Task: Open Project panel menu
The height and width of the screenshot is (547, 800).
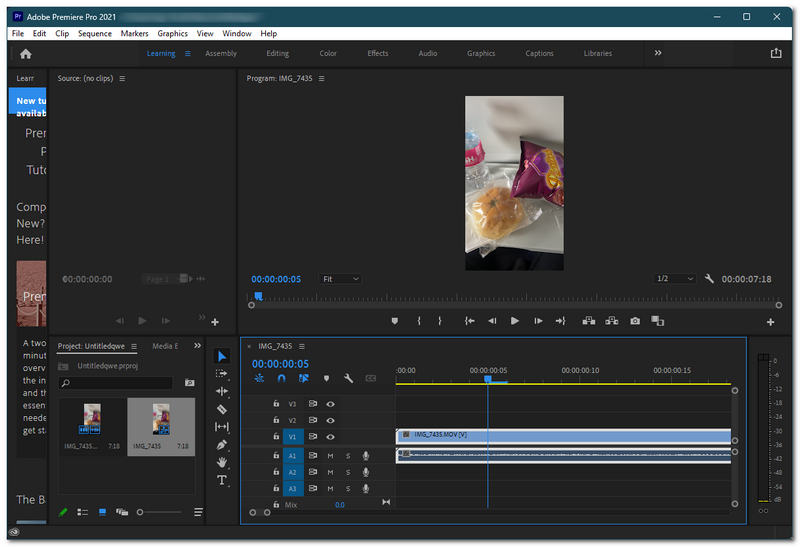Action: [x=134, y=346]
